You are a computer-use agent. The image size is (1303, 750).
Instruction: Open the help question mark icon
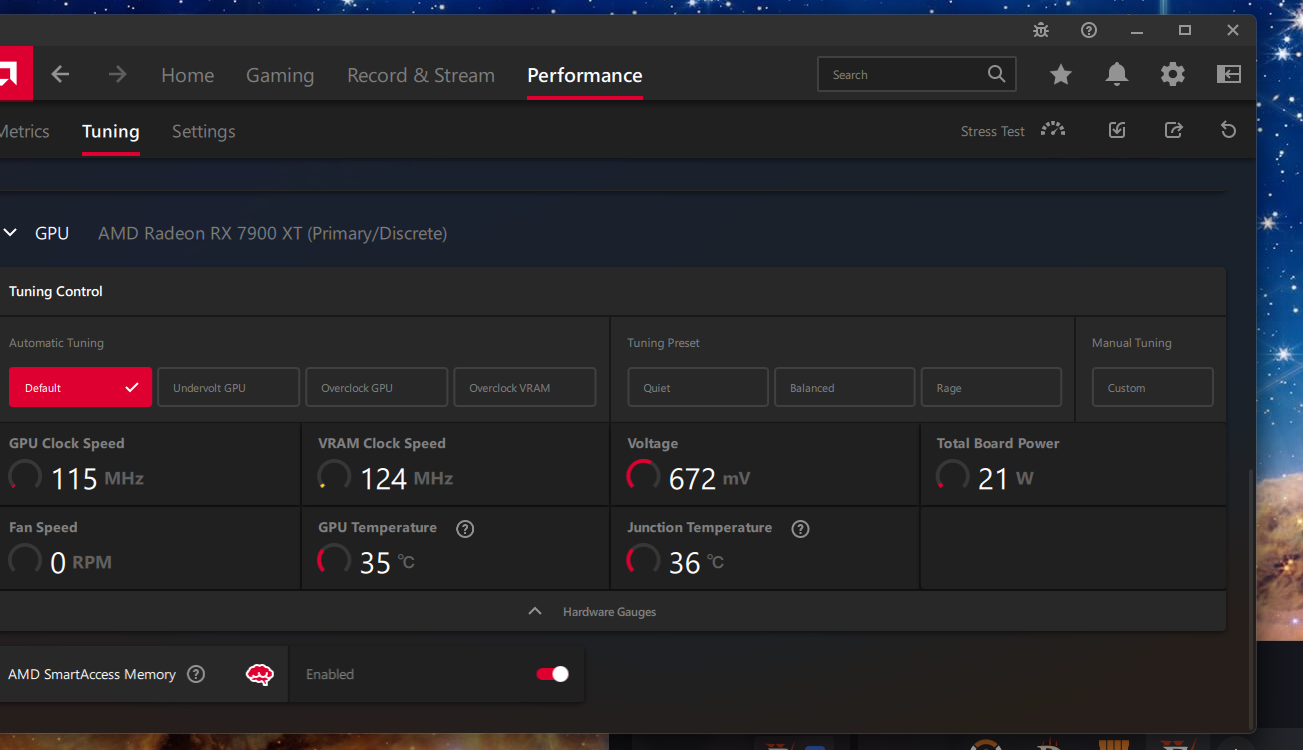click(x=1089, y=30)
